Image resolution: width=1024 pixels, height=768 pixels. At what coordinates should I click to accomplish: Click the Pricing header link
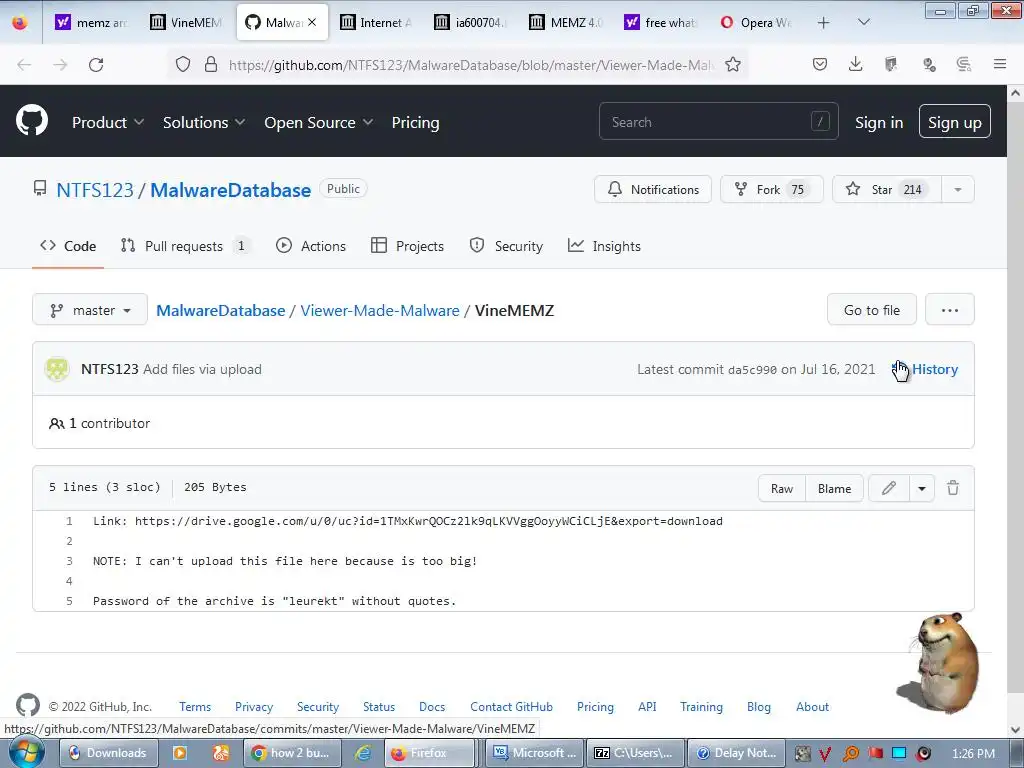point(415,122)
